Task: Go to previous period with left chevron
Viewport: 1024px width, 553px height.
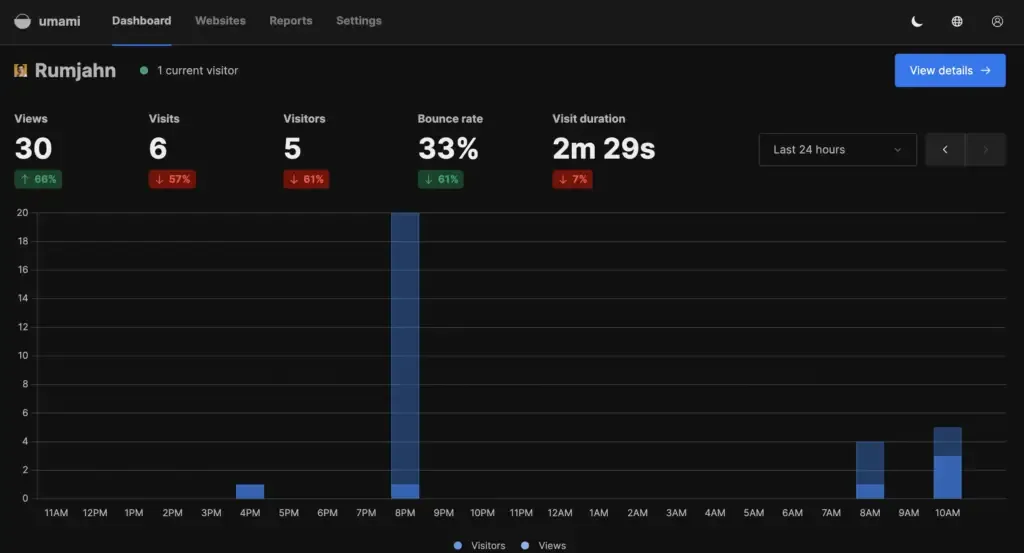Action: [x=945, y=150]
